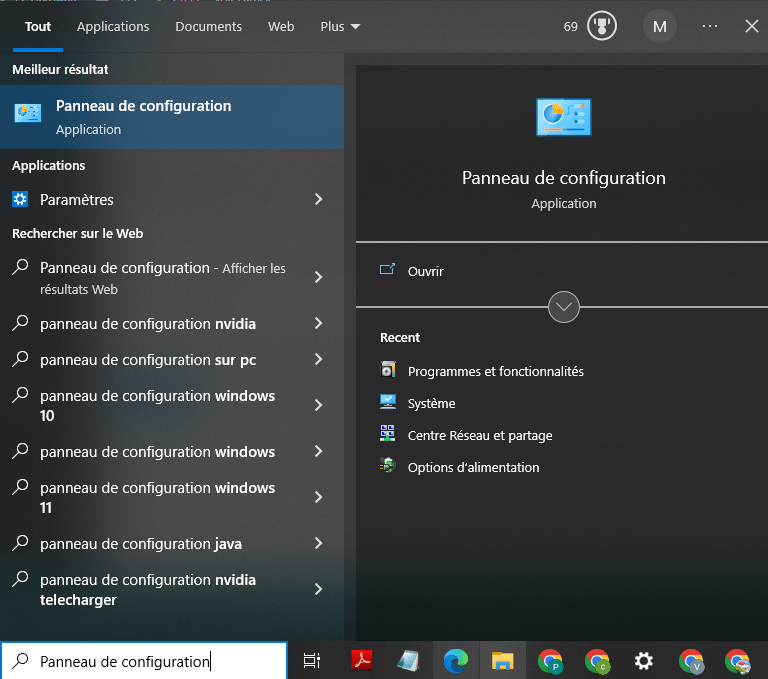Screen dimensions: 768x679
Task: Expand arrow for 'panneau de configuration windows'
Action: [x=318, y=451]
